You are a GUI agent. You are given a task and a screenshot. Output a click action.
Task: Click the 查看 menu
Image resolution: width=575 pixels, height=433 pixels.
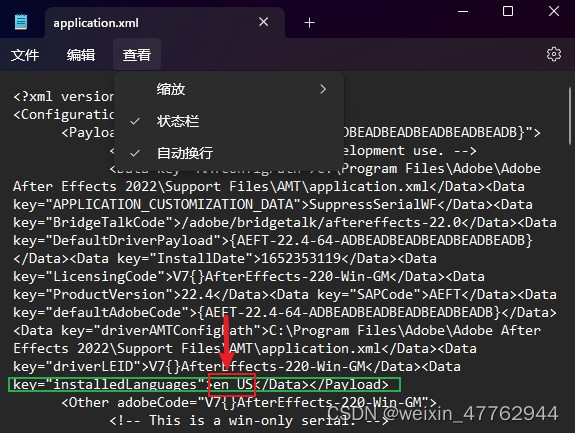pyautogui.click(x=137, y=55)
